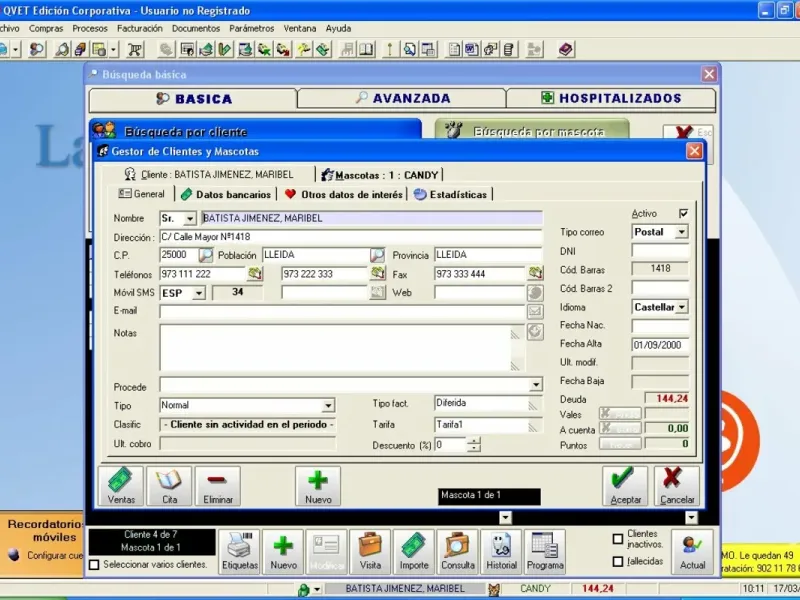
Task: Open the Facturación menu
Action: 140,28
